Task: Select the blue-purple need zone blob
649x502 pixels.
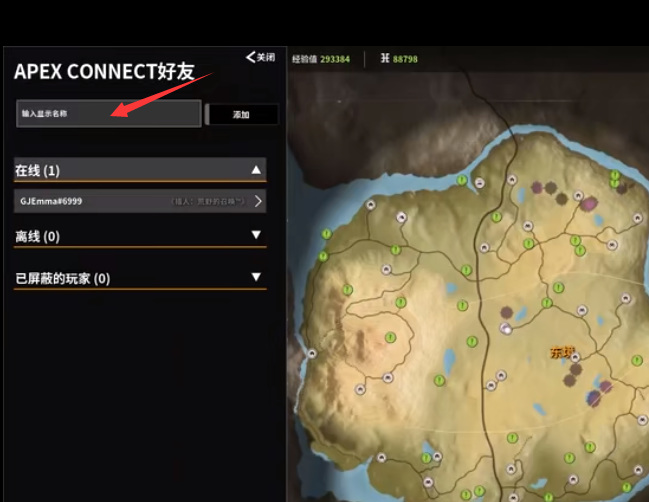Action: [x=594, y=398]
